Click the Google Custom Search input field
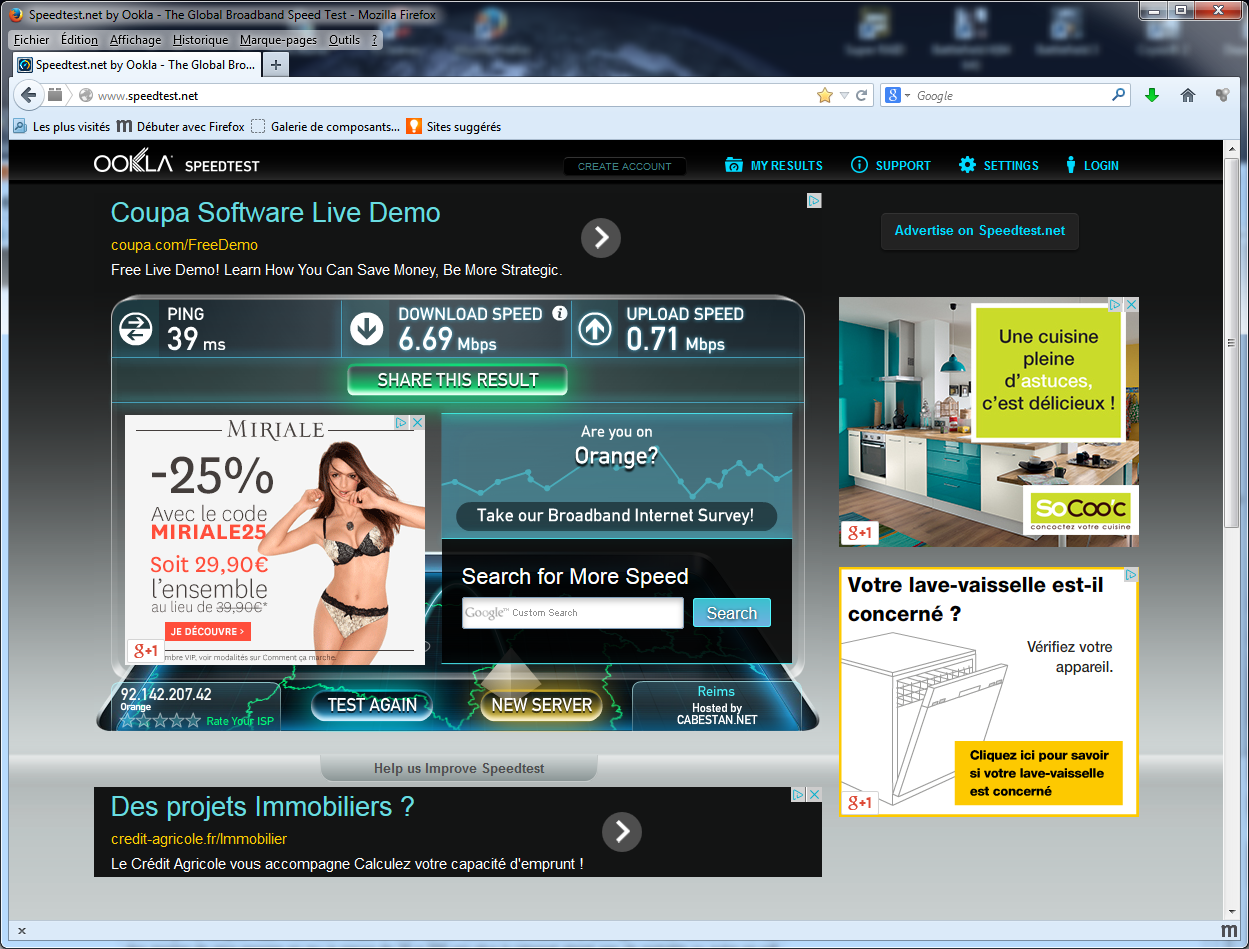The width and height of the screenshot is (1249, 949). tap(572, 613)
